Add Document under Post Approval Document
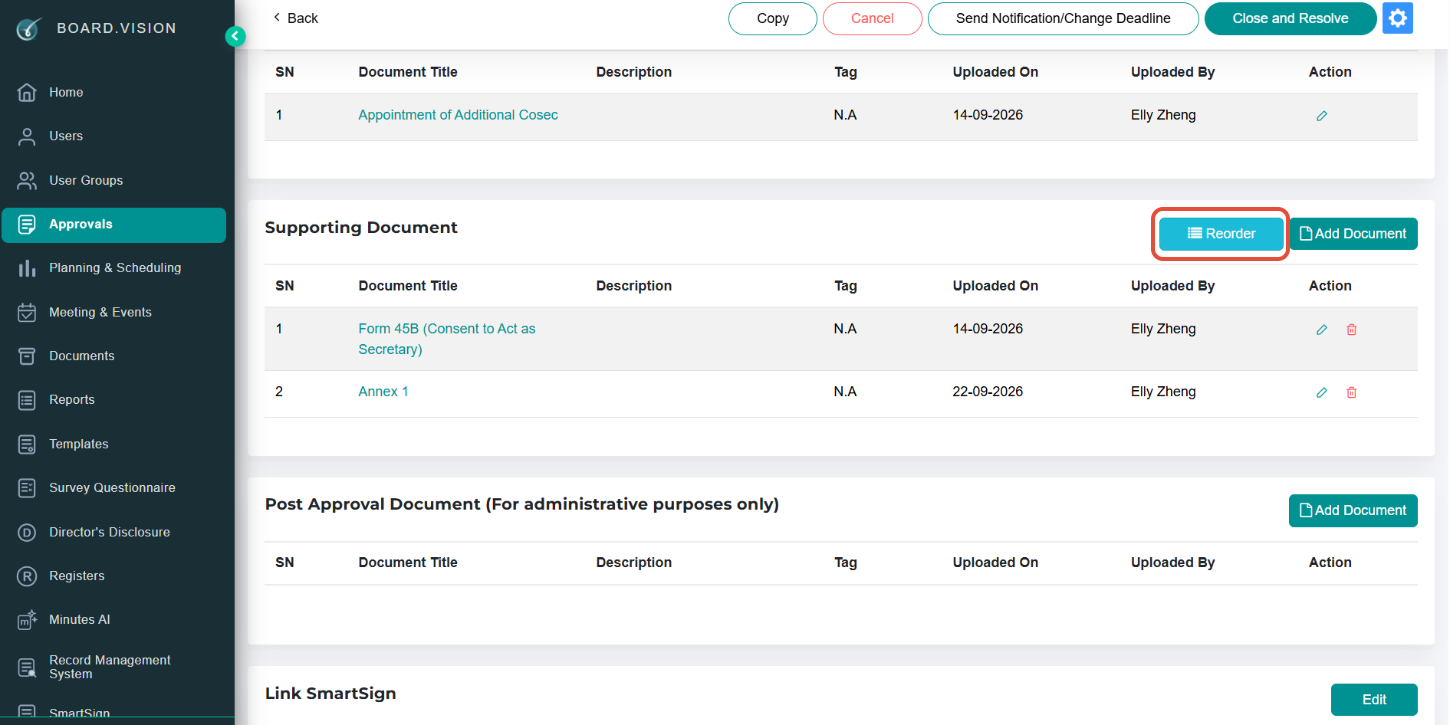 pos(1353,510)
